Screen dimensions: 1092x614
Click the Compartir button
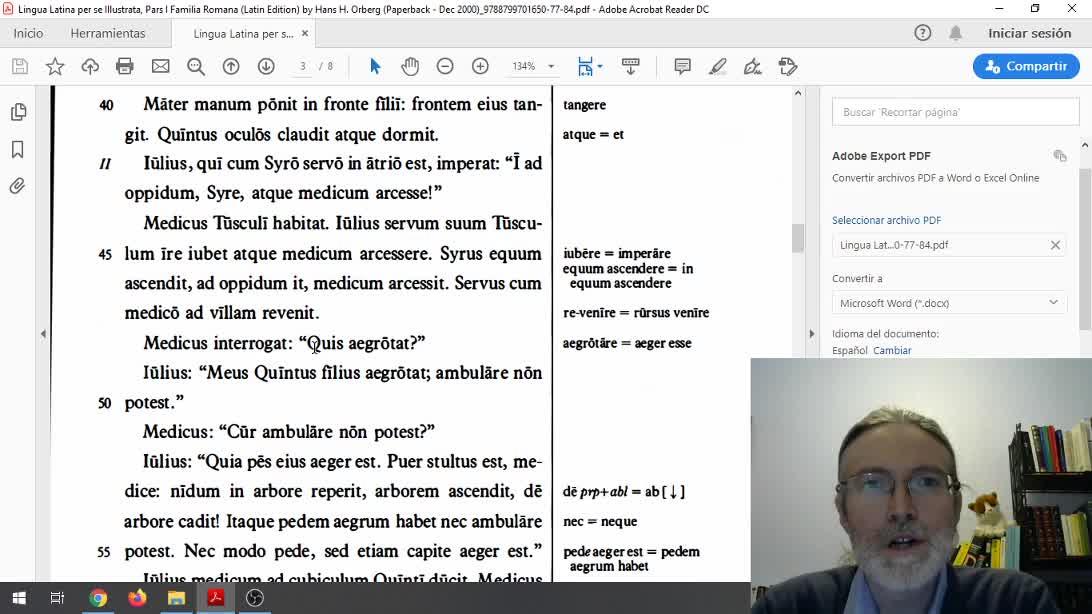(1026, 66)
